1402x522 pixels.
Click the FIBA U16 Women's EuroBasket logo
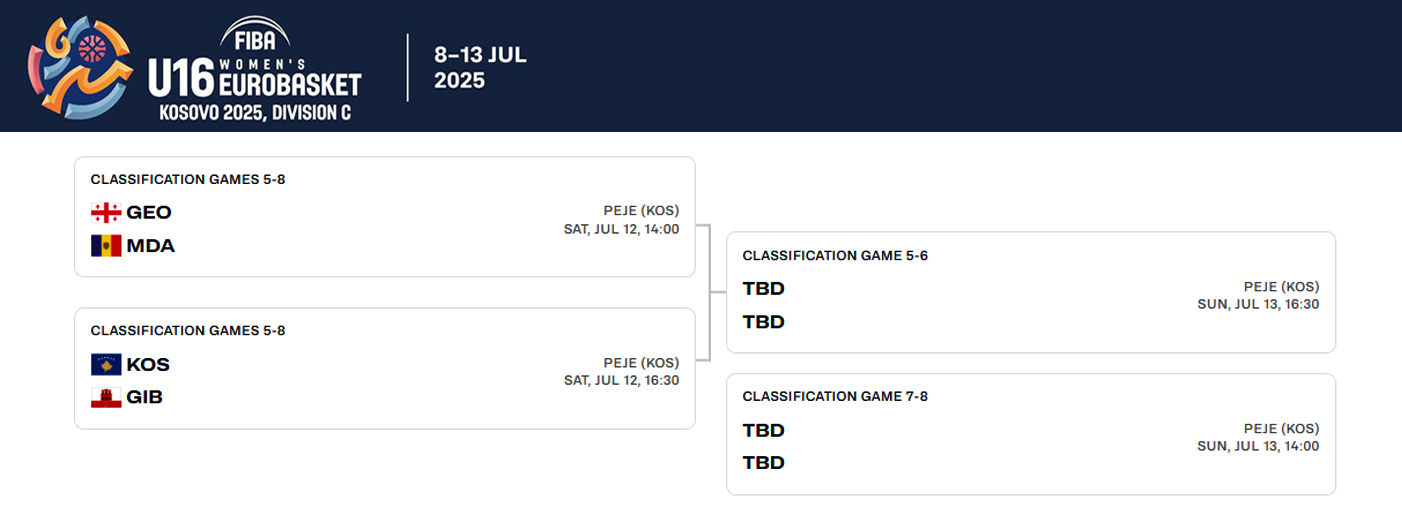195,67
